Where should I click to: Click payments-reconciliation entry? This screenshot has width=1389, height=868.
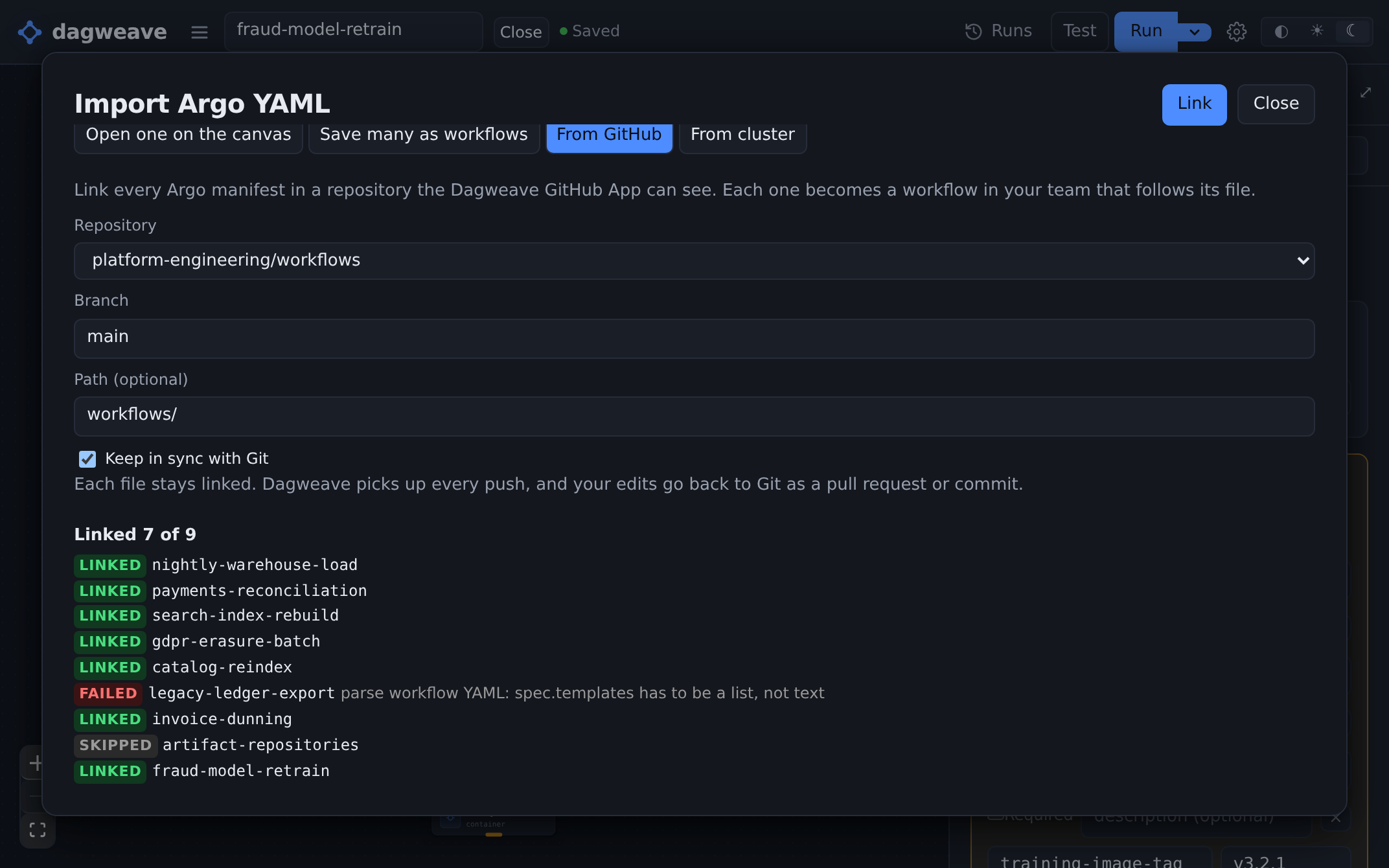coord(259,591)
